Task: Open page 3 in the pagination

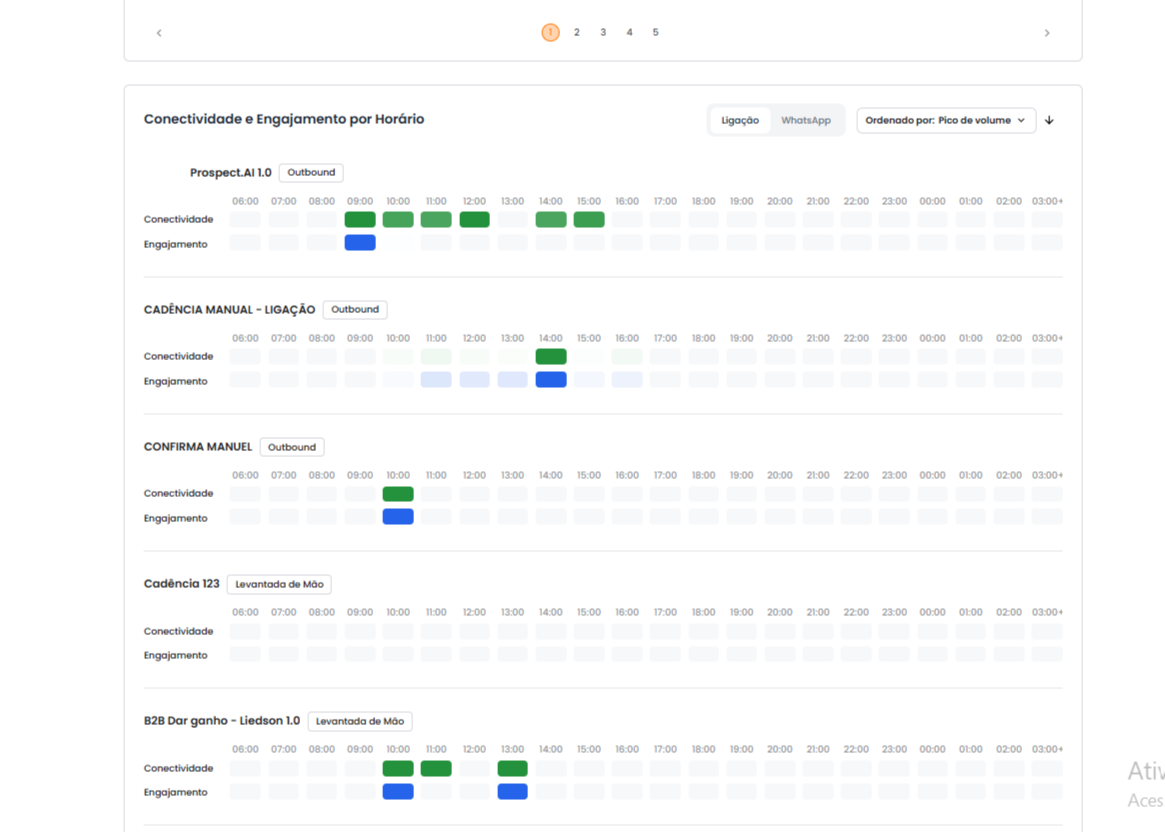Action: pos(603,33)
